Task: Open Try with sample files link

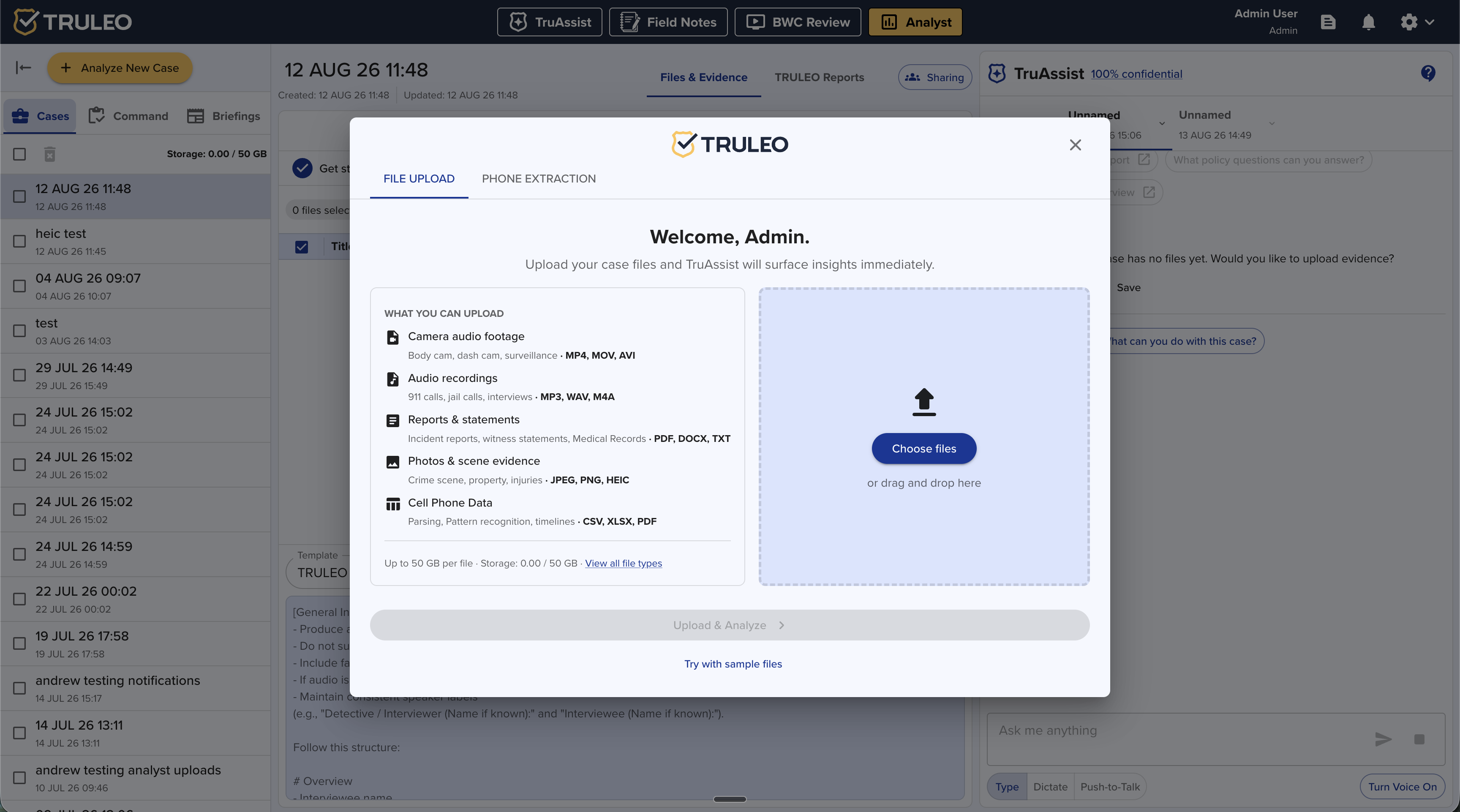Action: point(733,664)
